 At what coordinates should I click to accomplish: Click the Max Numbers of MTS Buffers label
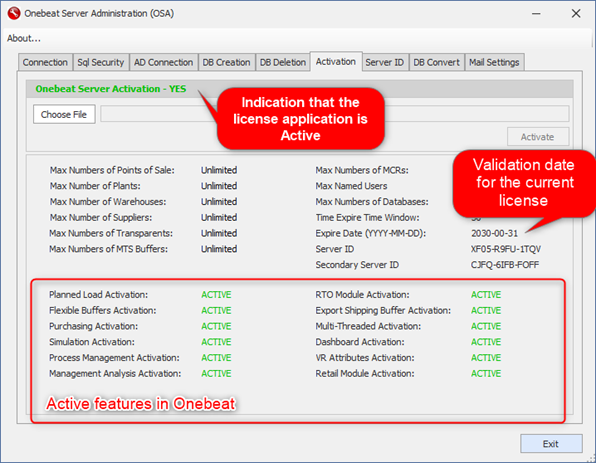[x=108, y=249]
